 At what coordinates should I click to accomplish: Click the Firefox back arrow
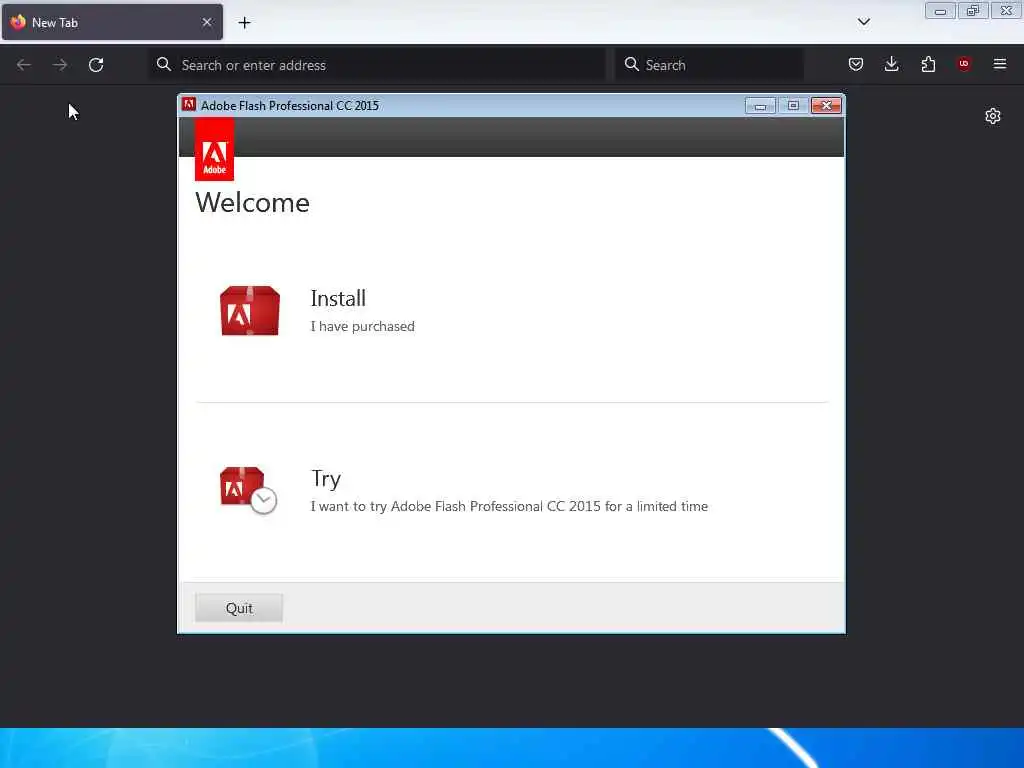click(24, 65)
